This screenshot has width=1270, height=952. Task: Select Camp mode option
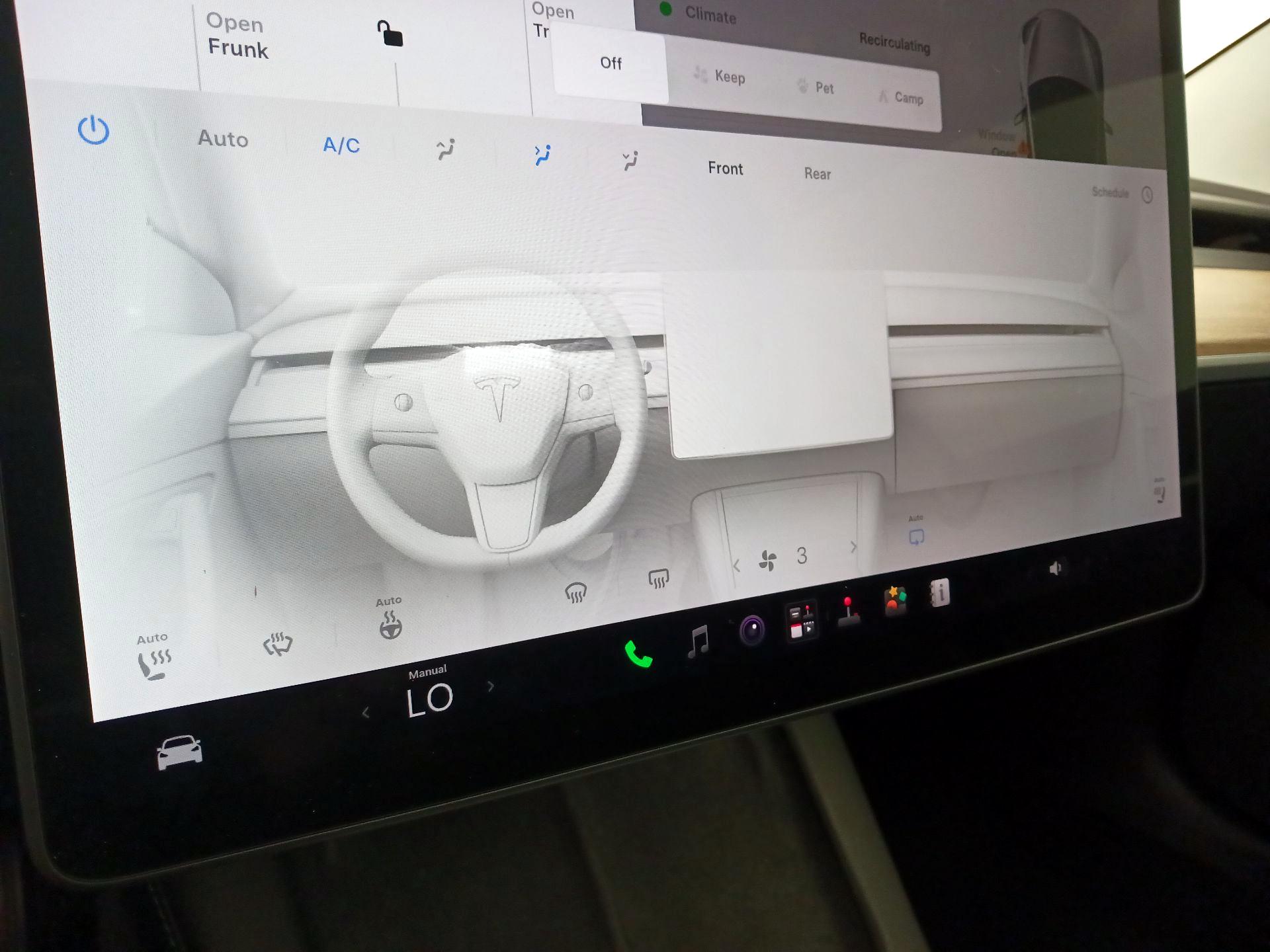[901, 97]
